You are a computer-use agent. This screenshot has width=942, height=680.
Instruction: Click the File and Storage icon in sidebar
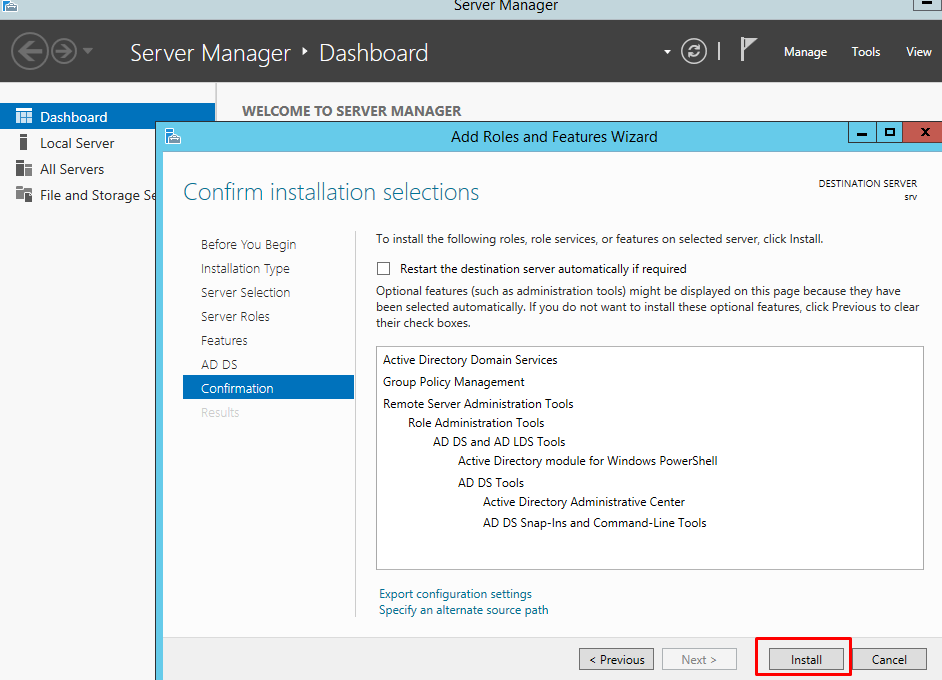point(24,194)
